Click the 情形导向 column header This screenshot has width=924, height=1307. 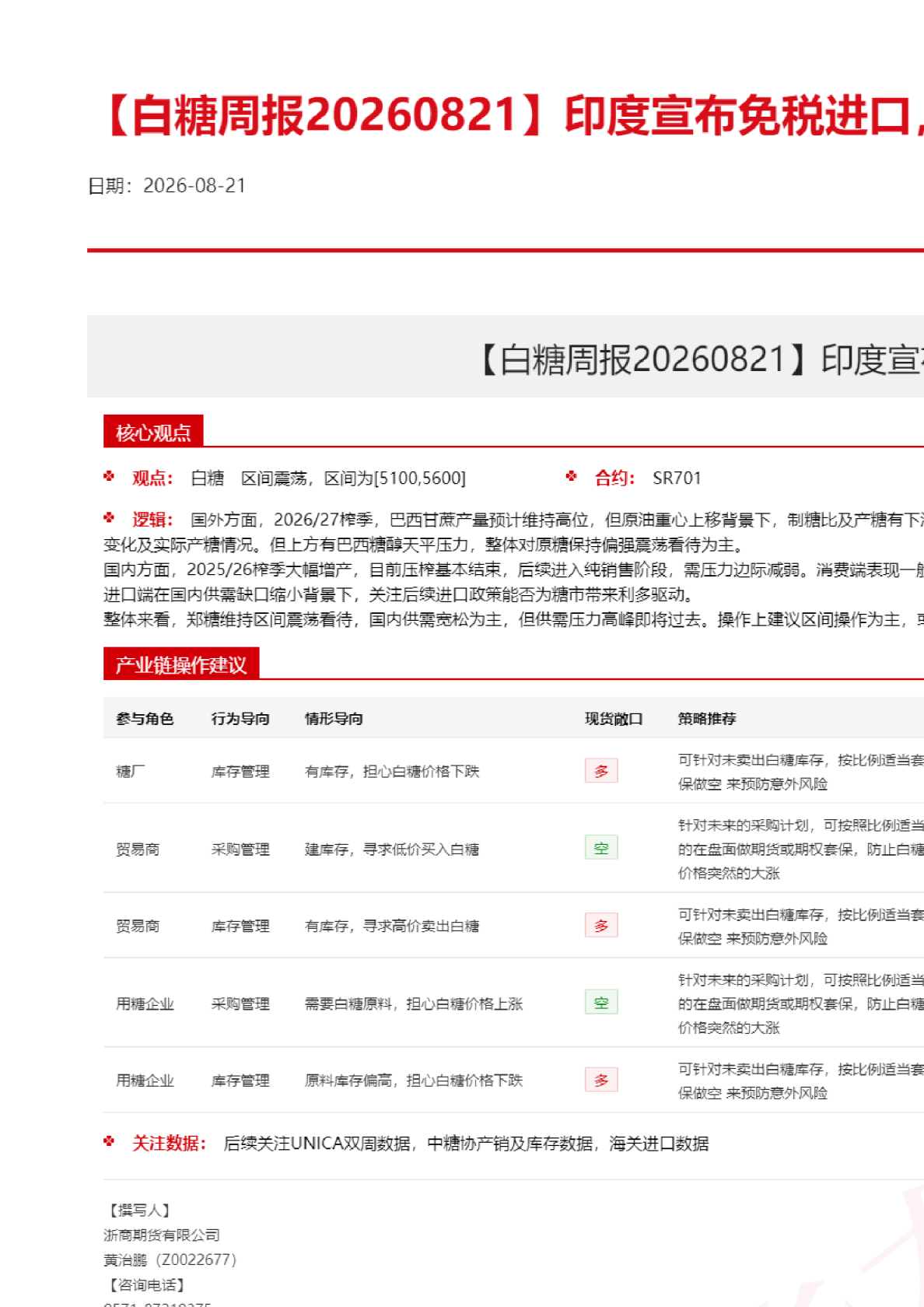click(334, 719)
